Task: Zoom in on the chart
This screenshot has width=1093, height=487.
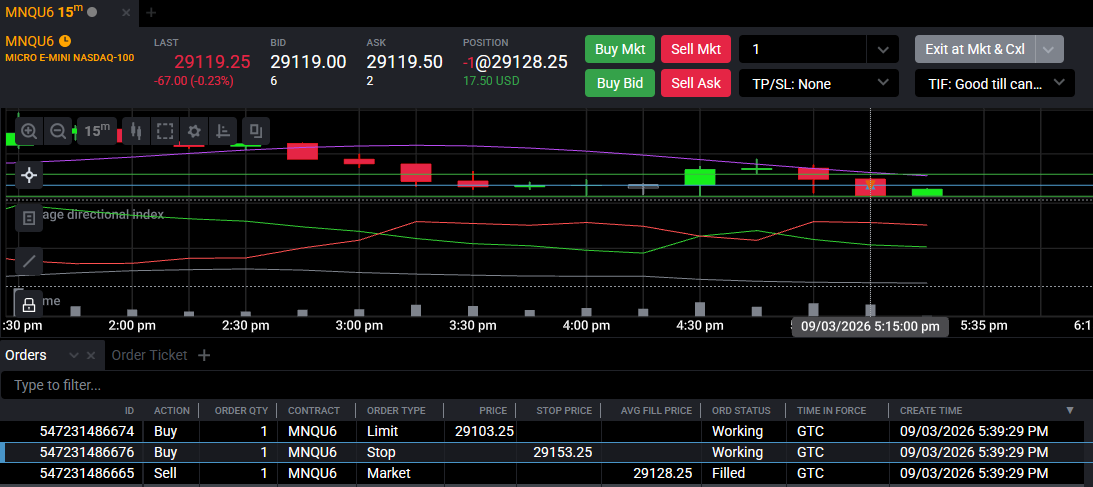Action: (x=29, y=131)
